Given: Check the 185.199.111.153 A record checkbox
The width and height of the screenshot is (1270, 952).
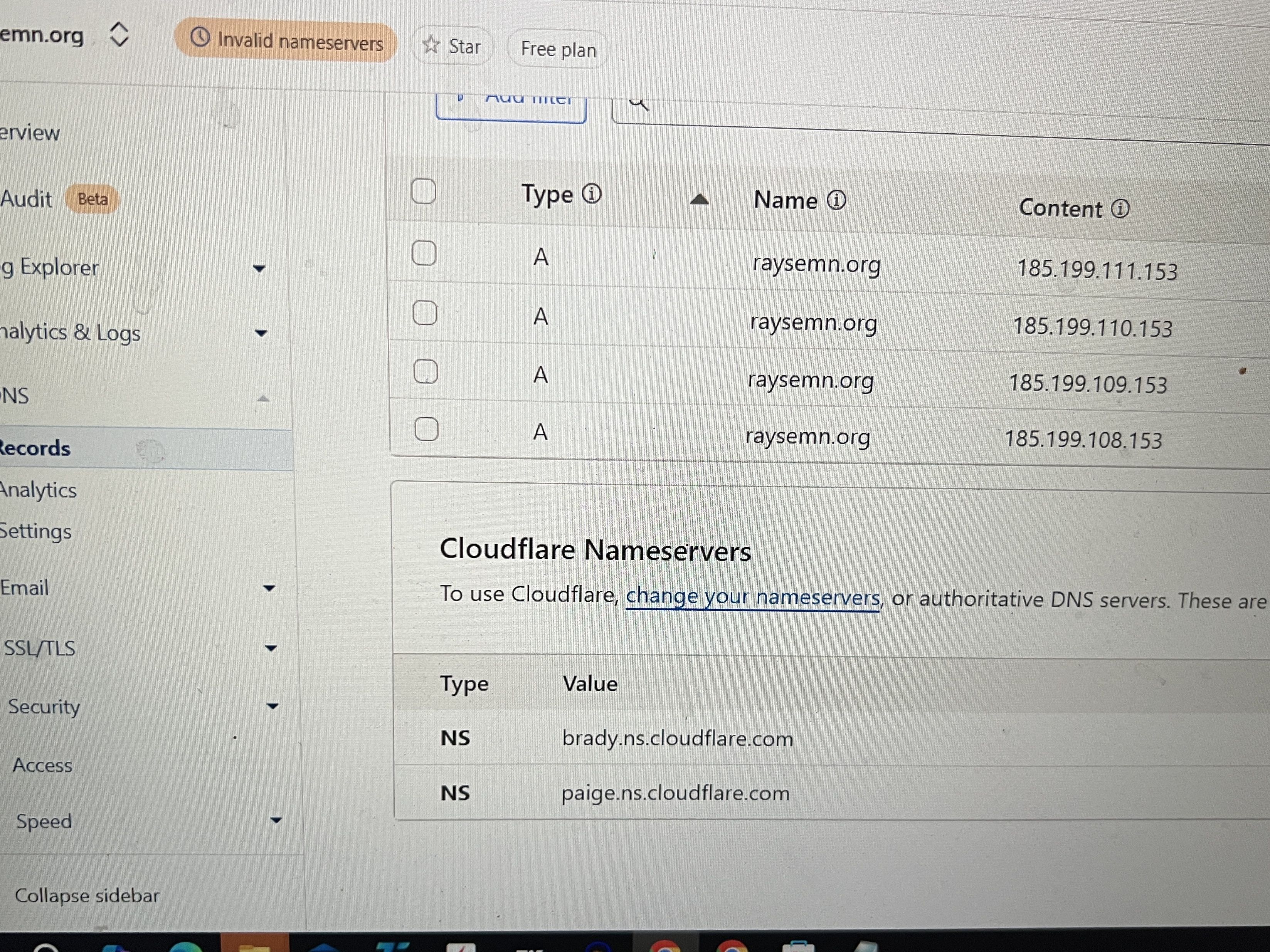Looking at the screenshot, I should (x=424, y=253).
